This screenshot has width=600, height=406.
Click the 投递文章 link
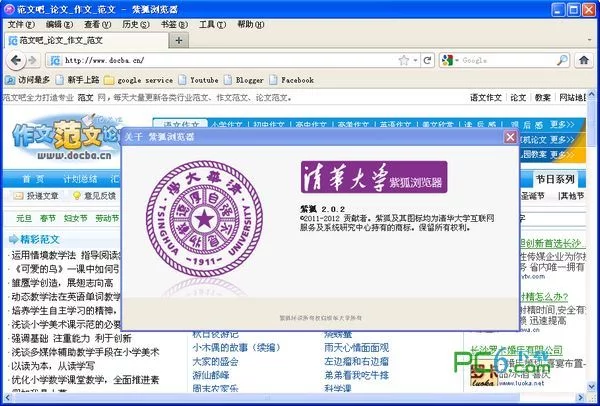coord(36,196)
